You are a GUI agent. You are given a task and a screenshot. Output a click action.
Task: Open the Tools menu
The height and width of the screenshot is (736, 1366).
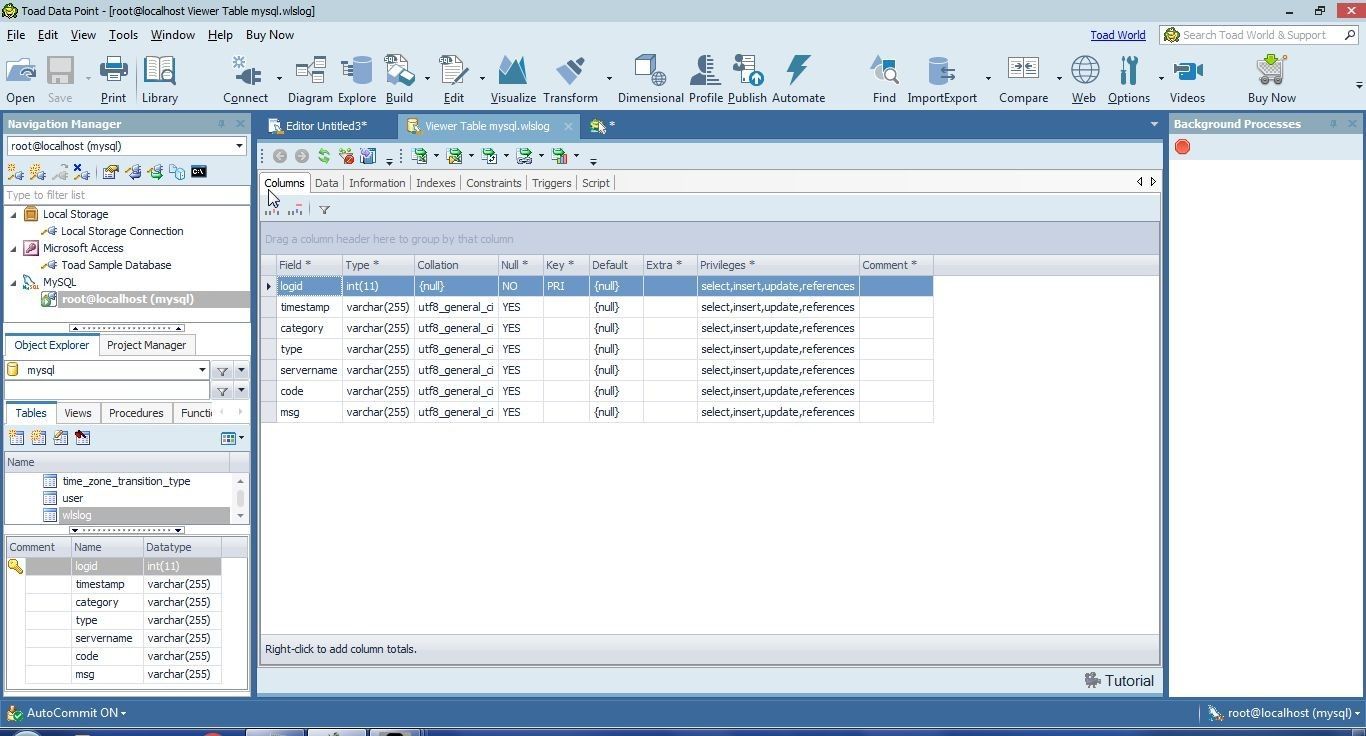click(x=123, y=35)
